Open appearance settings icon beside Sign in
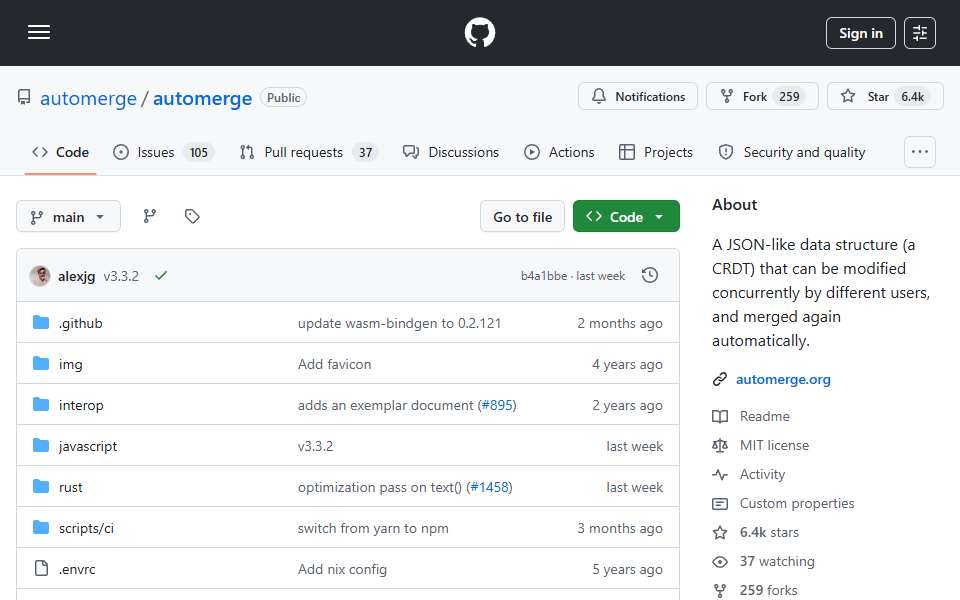Screen dimensions: 960x600 920,33
